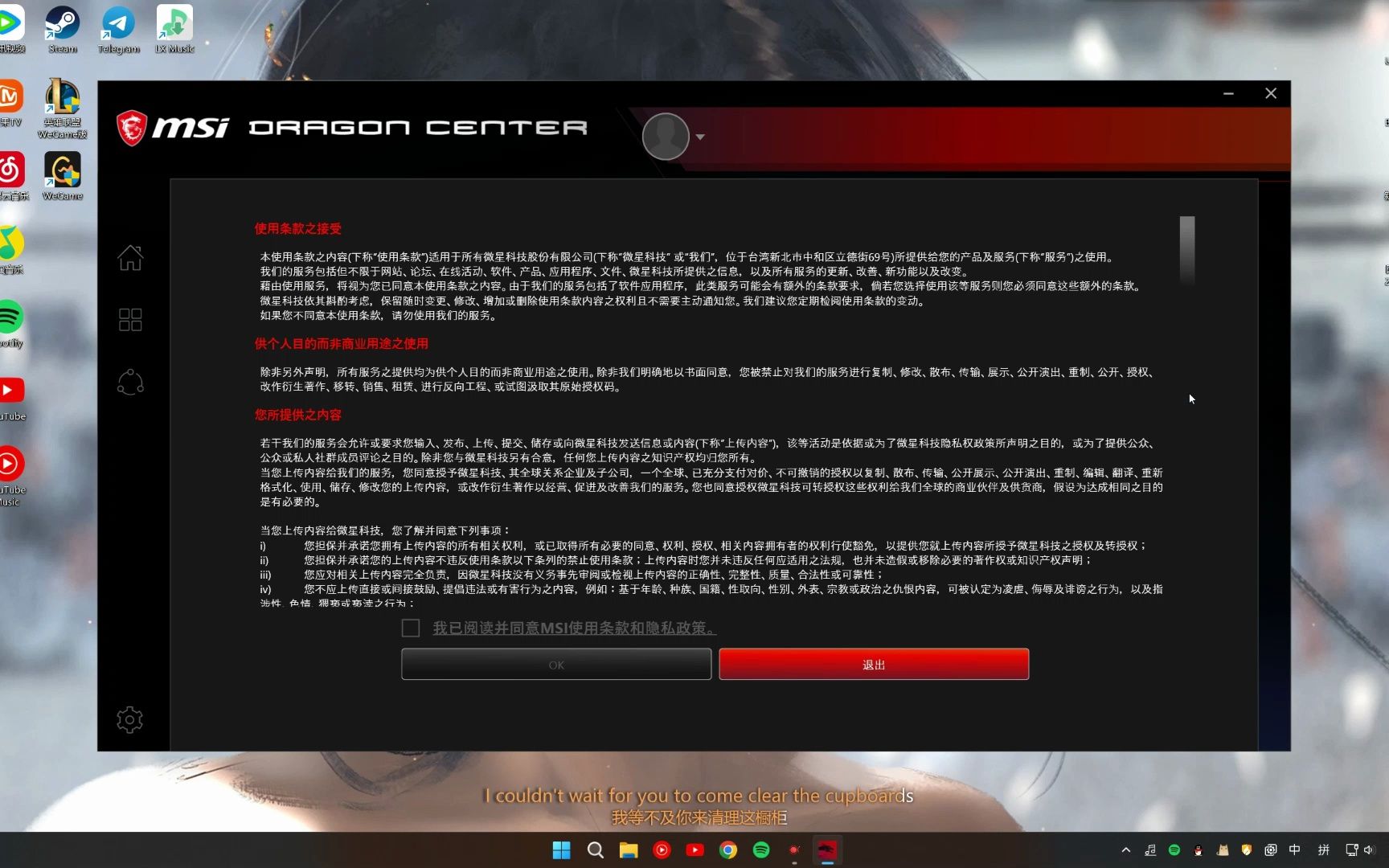Minimize the Dragon Center window
The height and width of the screenshot is (868, 1389).
coord(1228,94)
